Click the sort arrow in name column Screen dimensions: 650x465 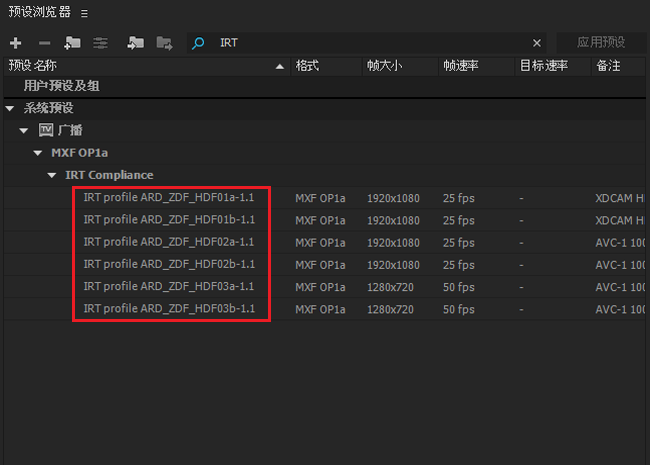[x=280, y=66]
